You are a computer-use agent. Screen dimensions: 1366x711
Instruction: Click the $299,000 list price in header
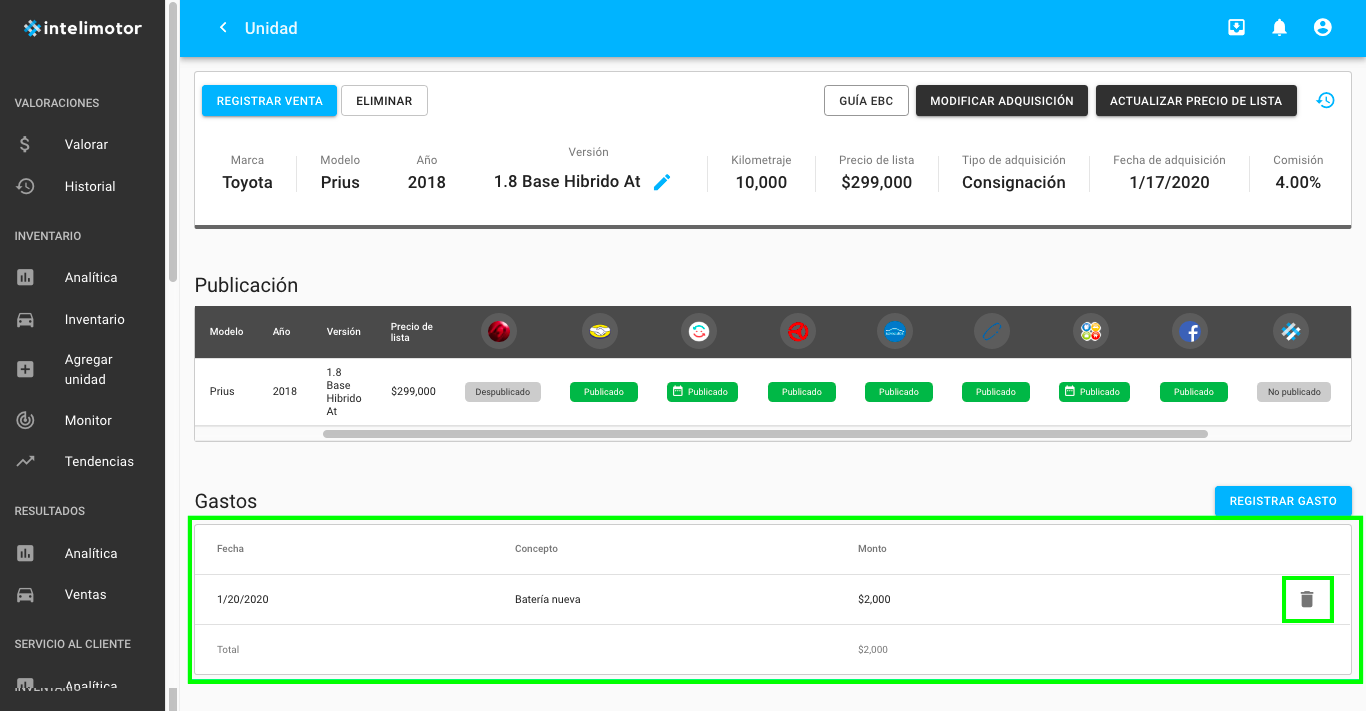[x=876, y=182]
